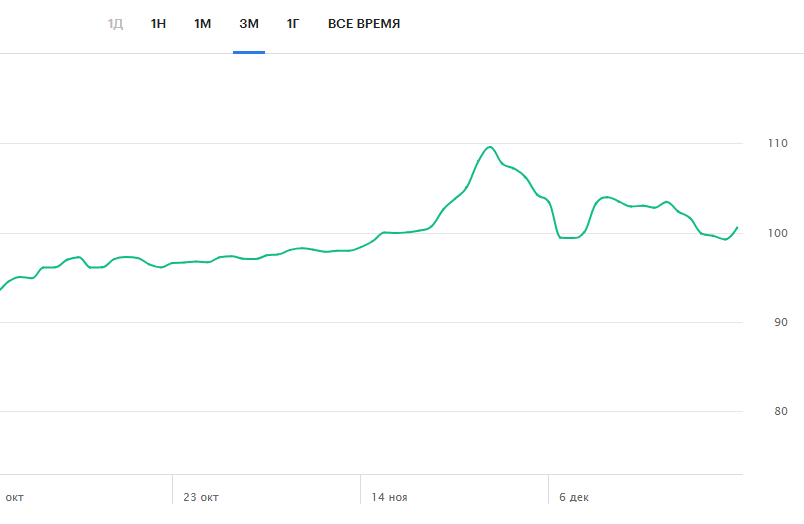Click the 110 price axis label

tap(777, 143)
